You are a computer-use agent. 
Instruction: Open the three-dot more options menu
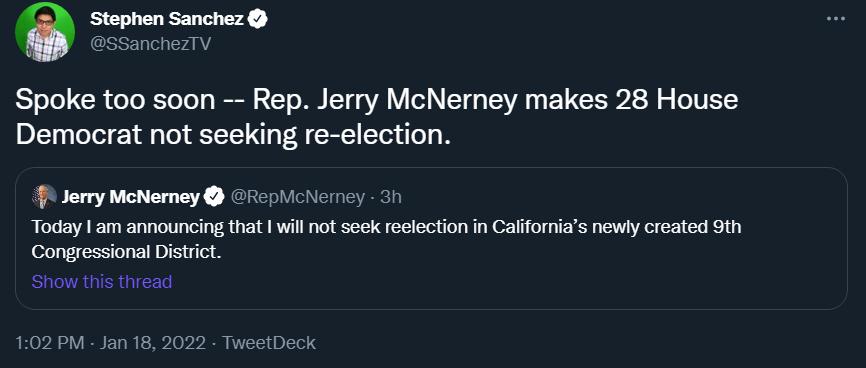836,19
